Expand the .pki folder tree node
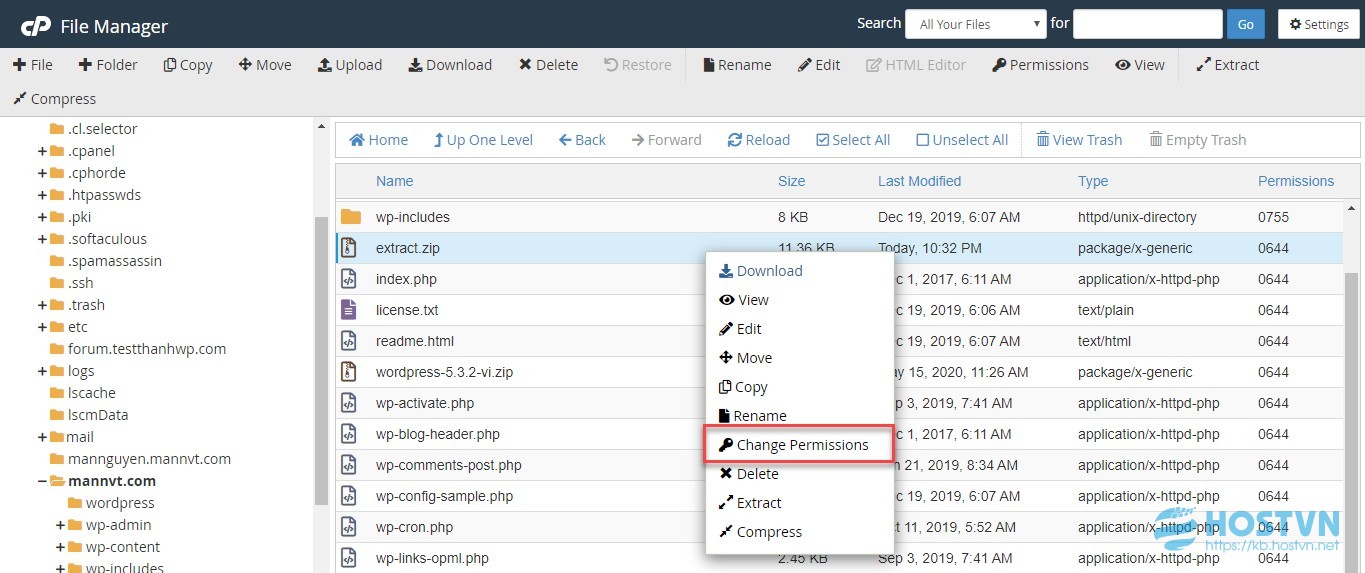1365x573 pixels. (x=42, y=217)
